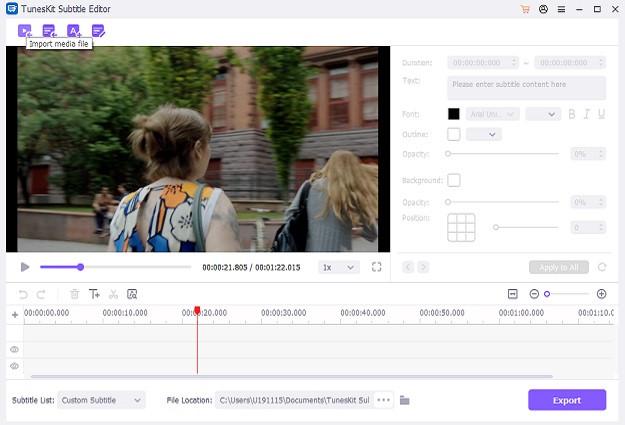Screen dimensions: 625x425
Task: Click the Undo arrow icon
Action: 23,295
